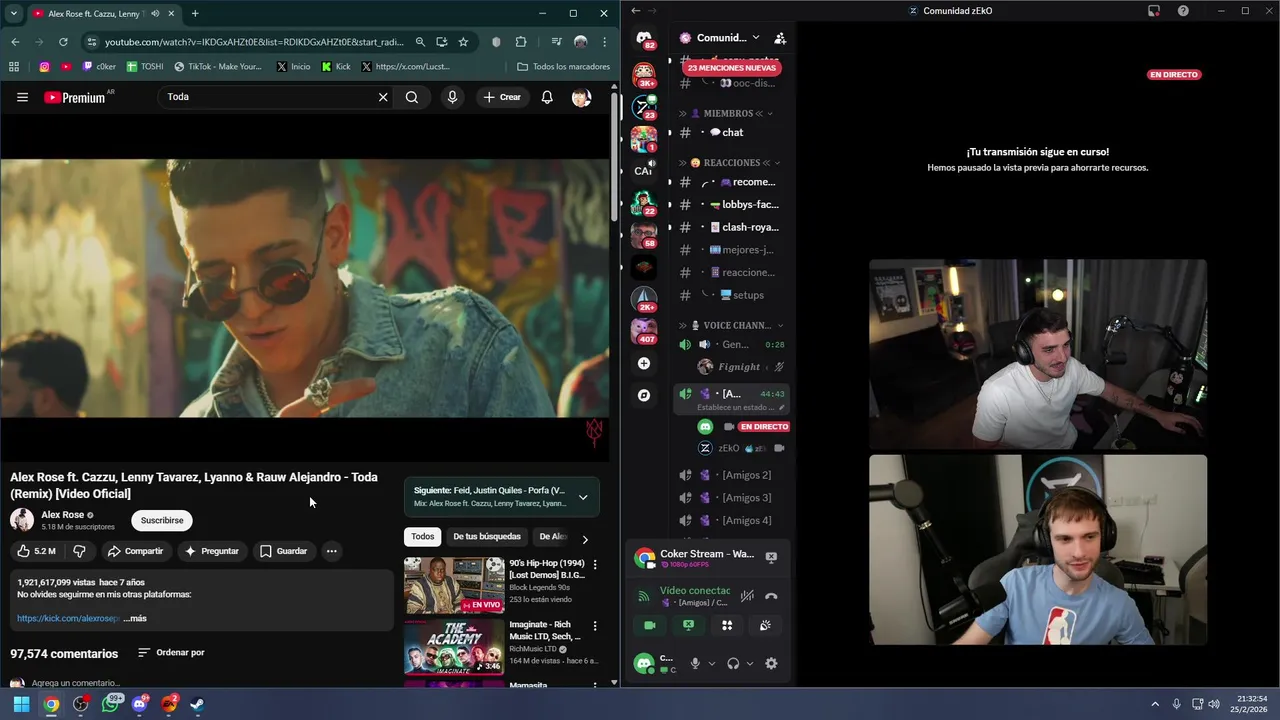This screenshot has width=1280, height=720.
Task: Select the De tus búsquedas chip
Action: click(x=487, y=537)
